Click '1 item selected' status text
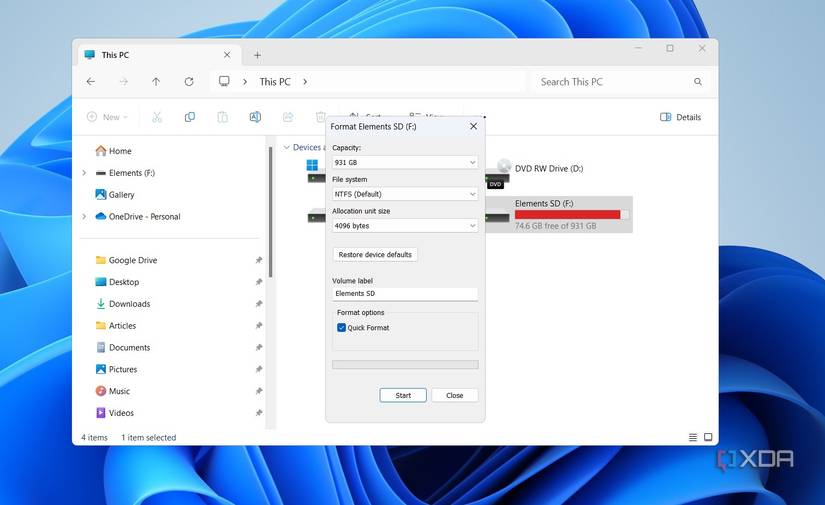 coord(148,437)
